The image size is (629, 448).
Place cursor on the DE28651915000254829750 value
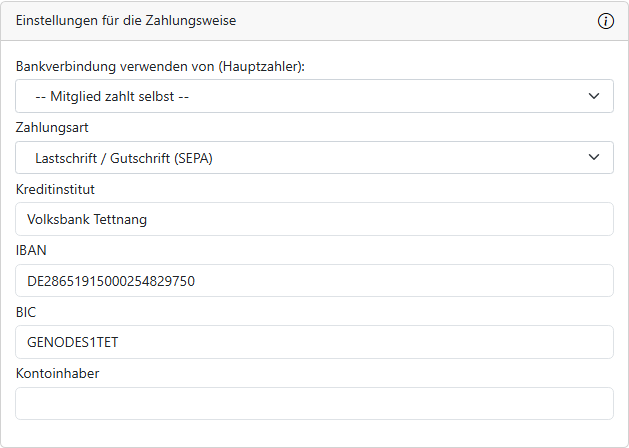coord(111,281)
